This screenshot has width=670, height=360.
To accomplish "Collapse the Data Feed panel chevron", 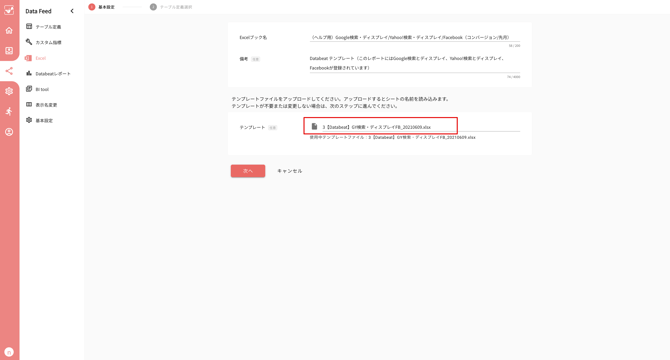I will [72, 11].
